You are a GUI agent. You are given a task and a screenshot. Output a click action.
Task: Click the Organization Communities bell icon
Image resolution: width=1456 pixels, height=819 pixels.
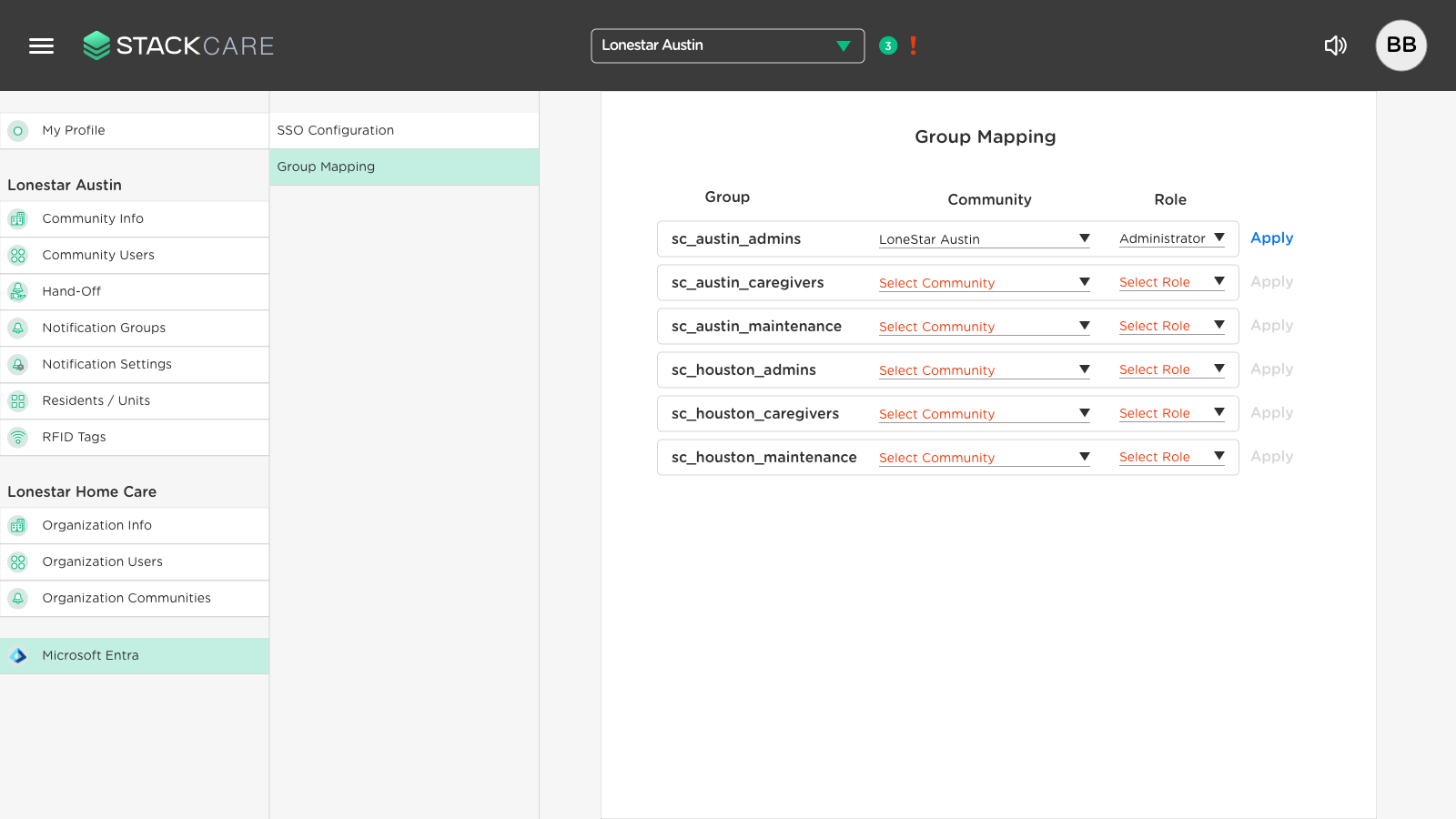17,599
